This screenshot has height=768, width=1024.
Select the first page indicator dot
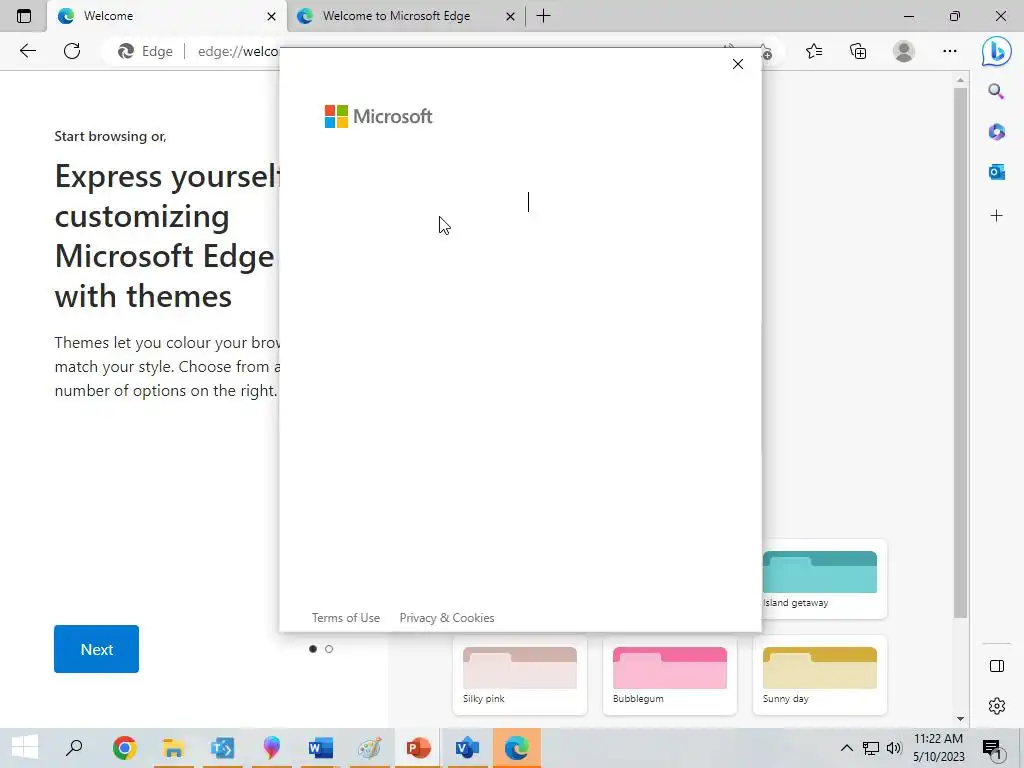[x=313, y=649]
